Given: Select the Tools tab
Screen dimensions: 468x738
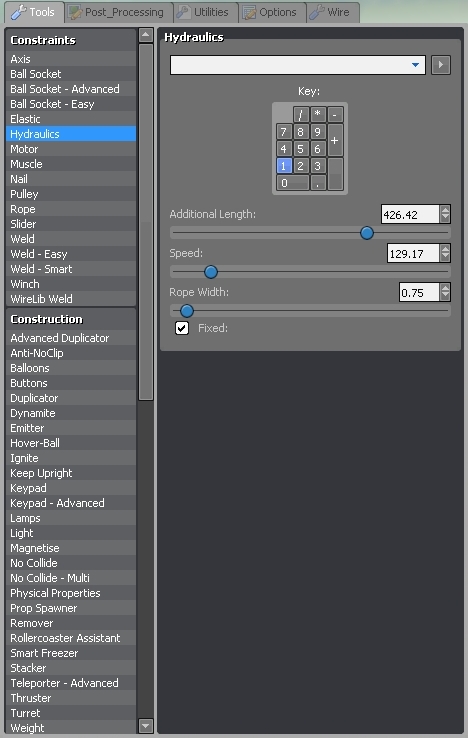Looking at the screenshot, I should pos(34,12).
